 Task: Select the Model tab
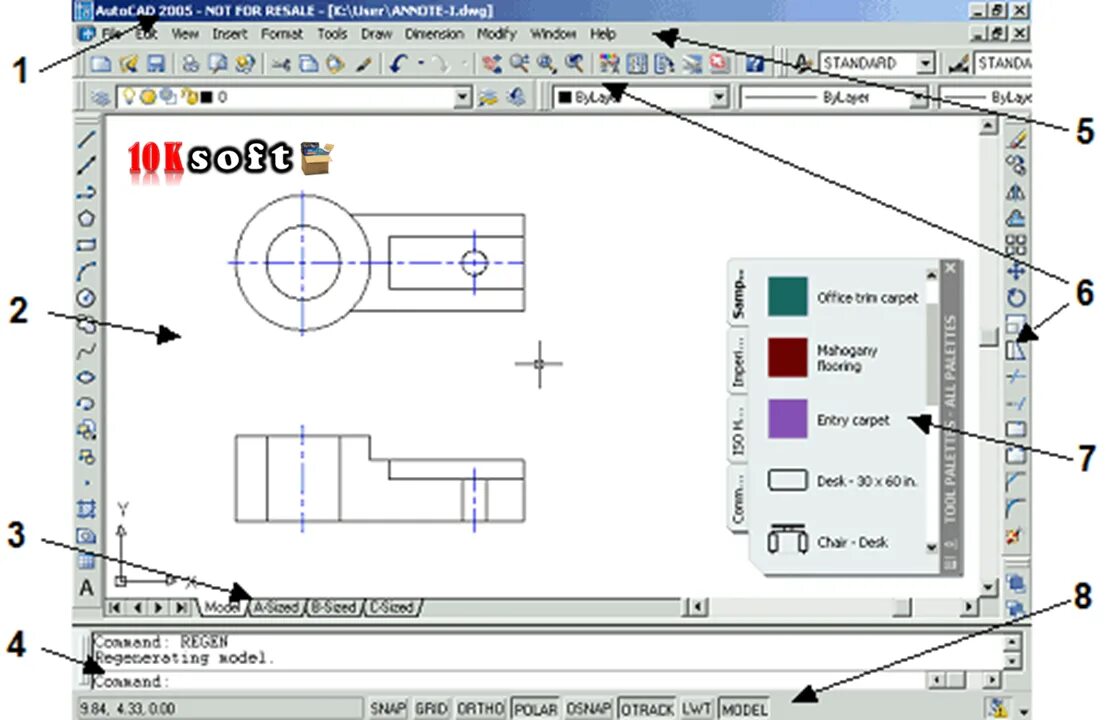221,607
